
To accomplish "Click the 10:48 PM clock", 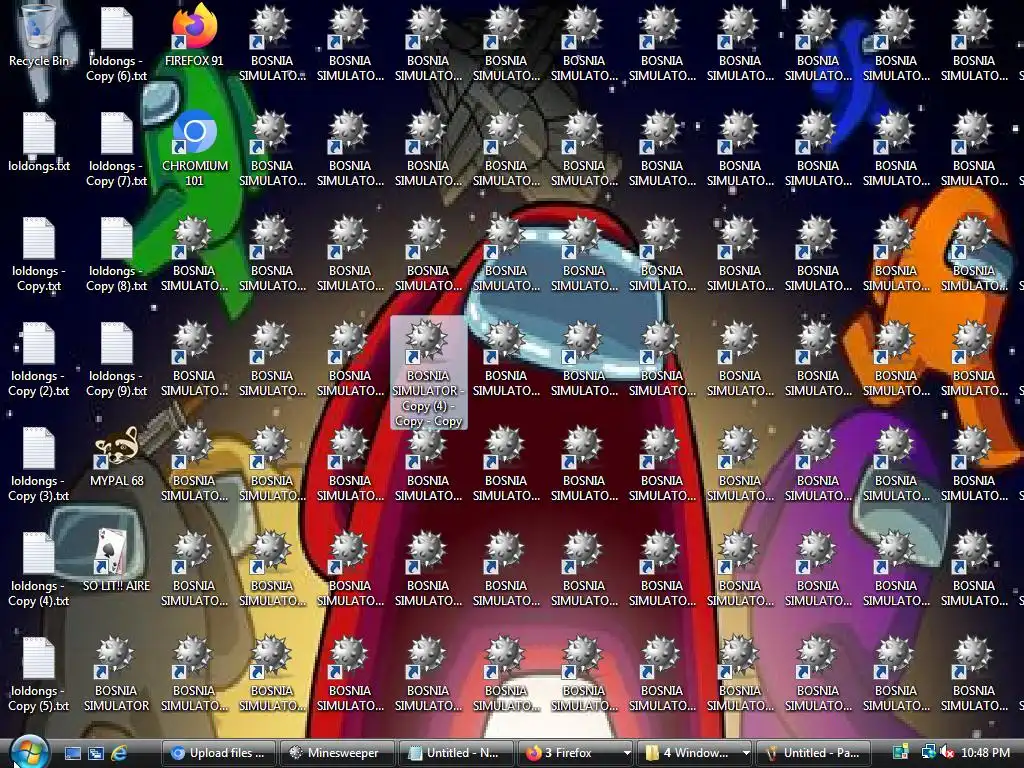I will coord(985,753).
